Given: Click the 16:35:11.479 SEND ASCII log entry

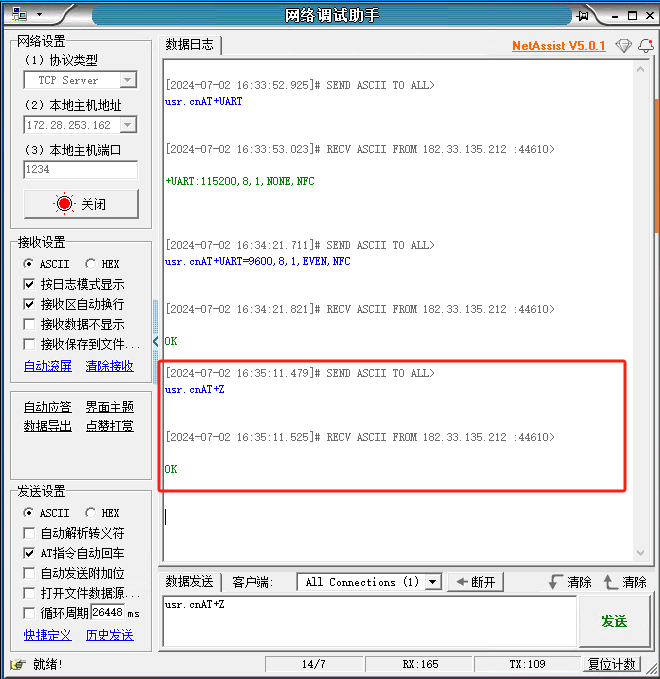Looking at the screenshot, I should pyautogui.click(x=300, y=373).
